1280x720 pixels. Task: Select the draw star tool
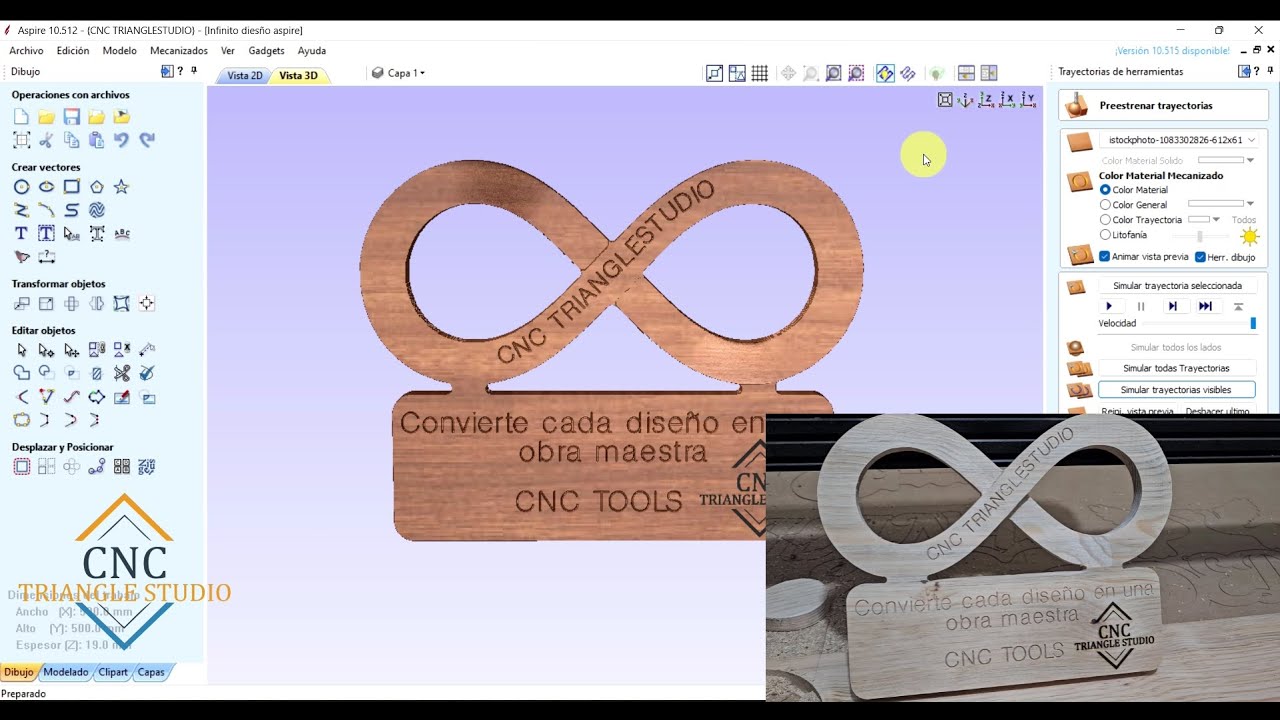[x=122, y=187]
